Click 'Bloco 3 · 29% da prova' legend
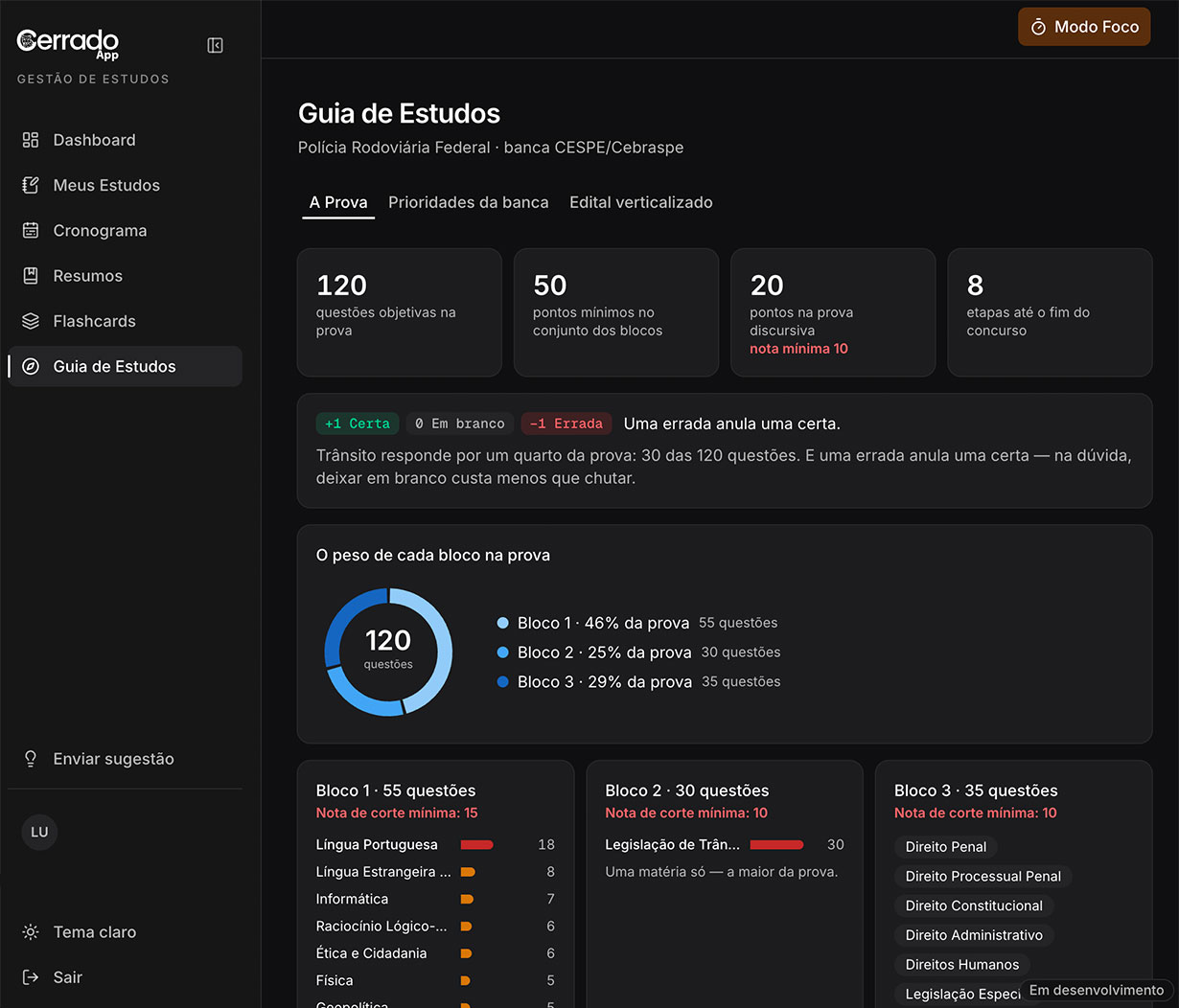 [605, 682]
